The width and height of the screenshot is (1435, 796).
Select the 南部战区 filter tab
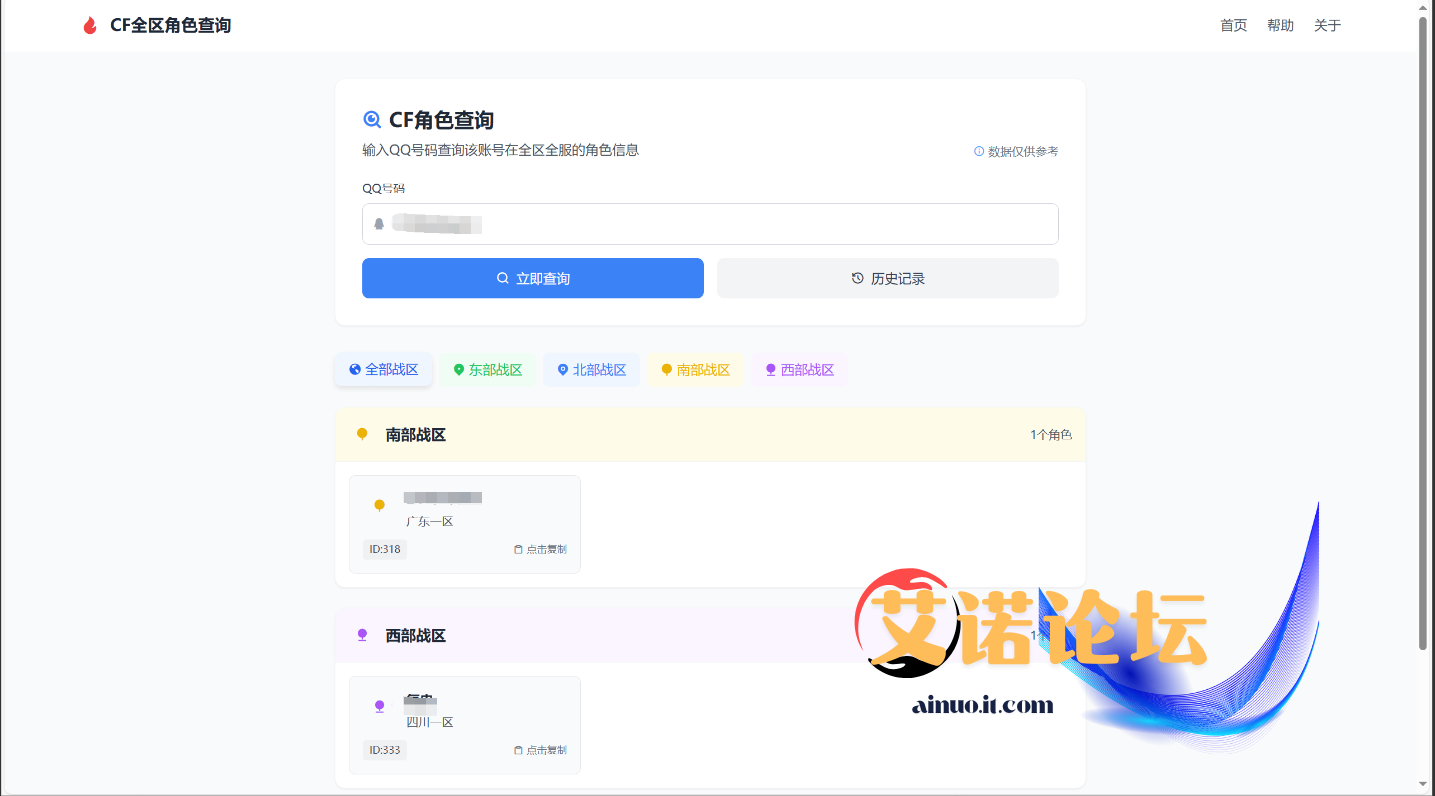click(x=695, y=370)
